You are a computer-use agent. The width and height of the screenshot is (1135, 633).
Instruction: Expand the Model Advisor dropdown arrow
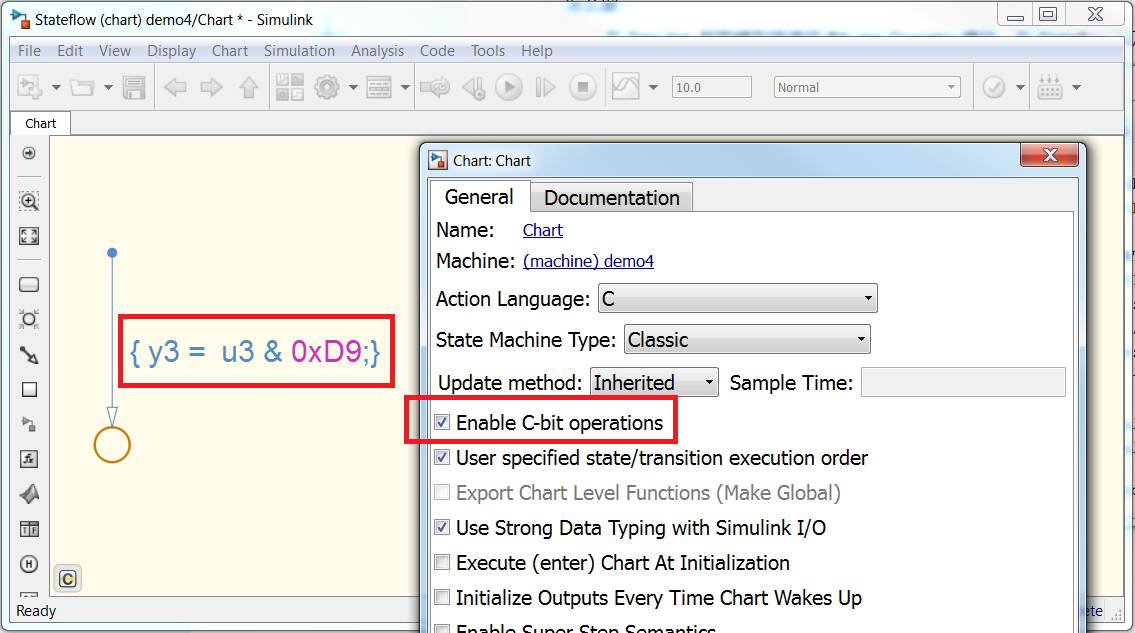(1020, 88)
